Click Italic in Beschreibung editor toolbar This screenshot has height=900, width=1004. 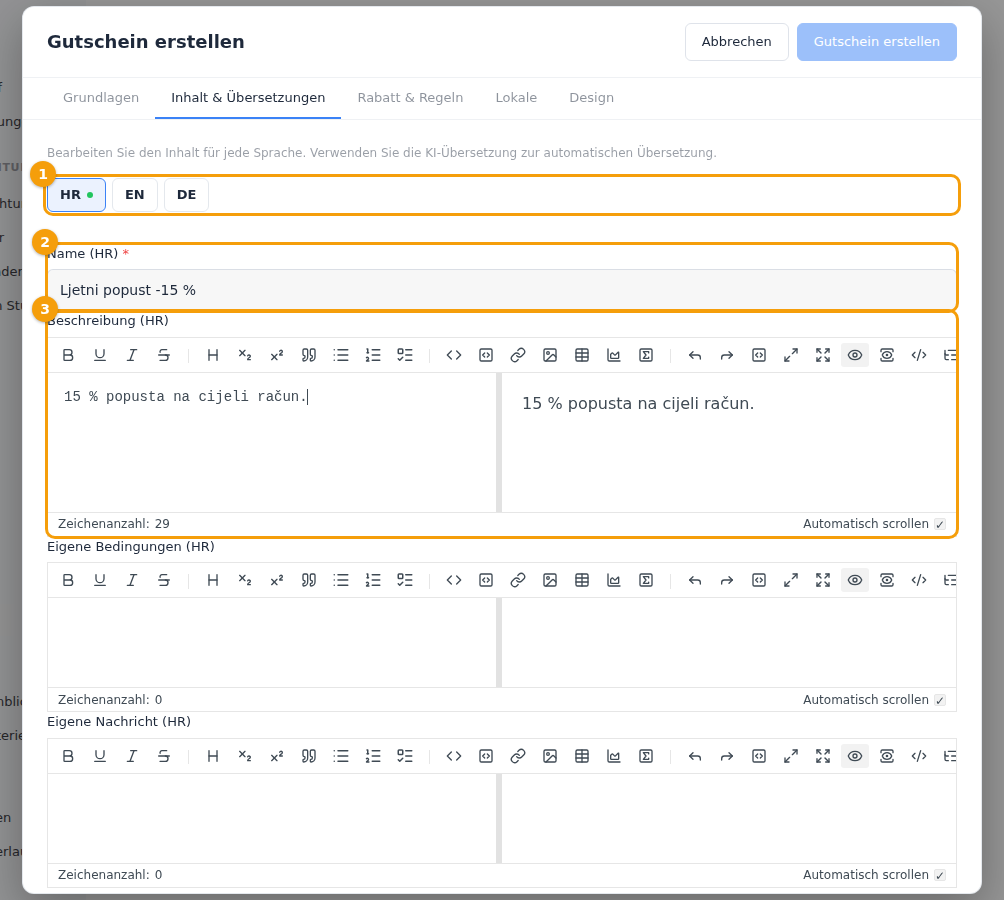(x=132, y=355)
